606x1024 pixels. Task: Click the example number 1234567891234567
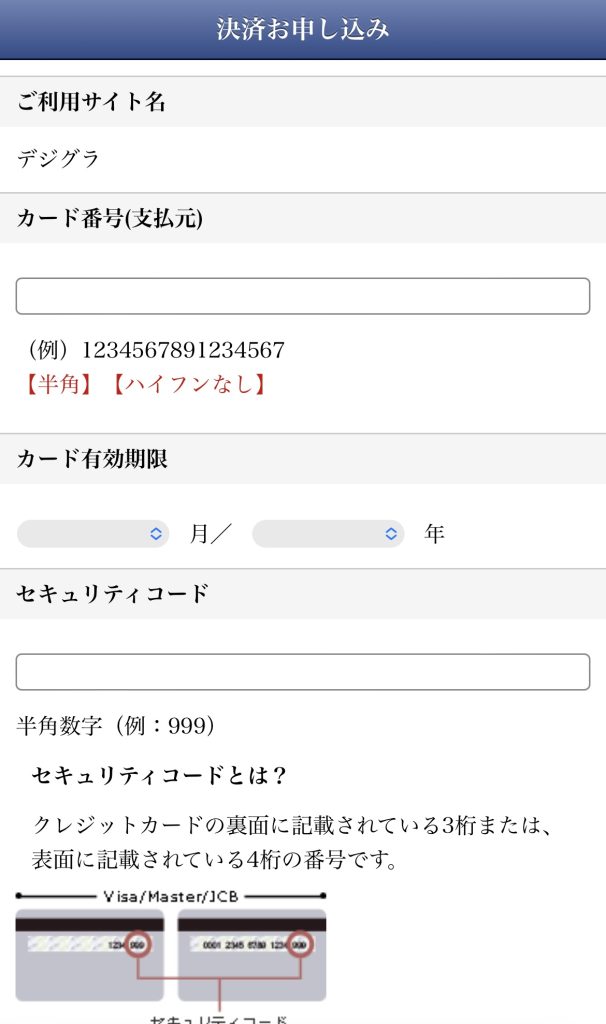coord(183,350)
